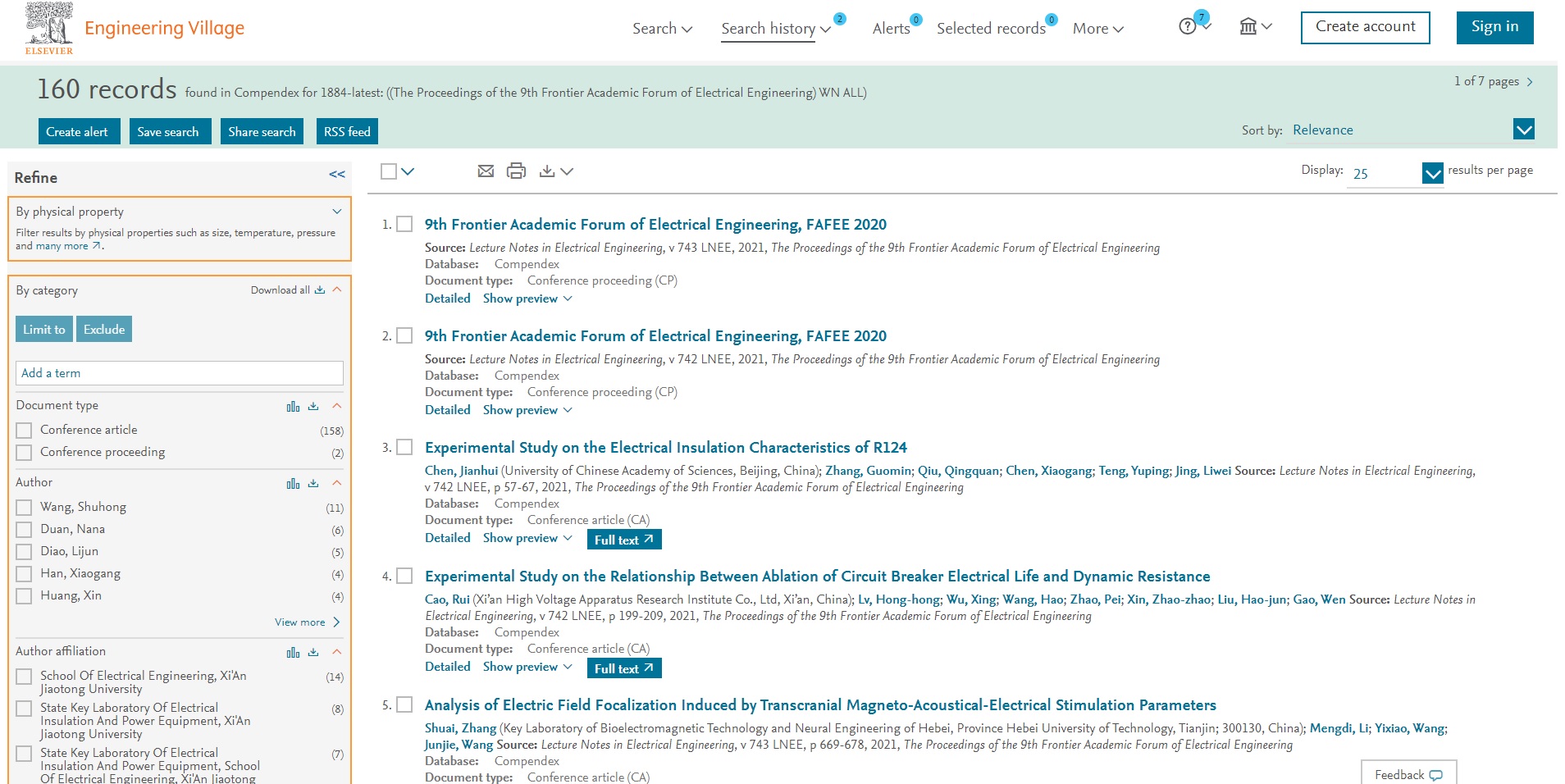The width and height of the screenshot is (1565, 784).
Task: Open Feedback chat icon button
Action: pyautogui.click(x=1408, y=774)
